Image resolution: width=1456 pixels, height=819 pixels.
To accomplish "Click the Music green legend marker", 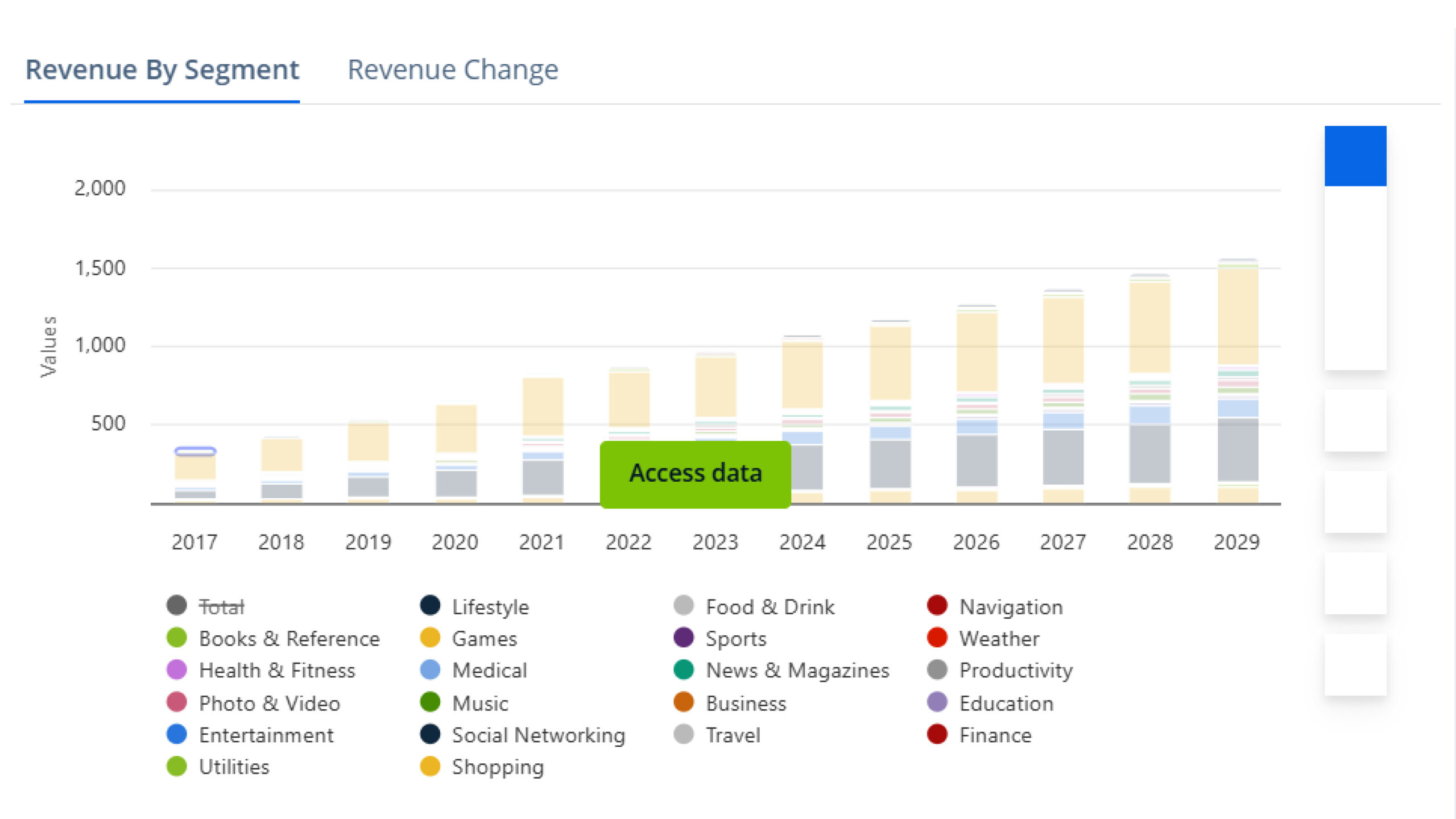I will point(430,702).
